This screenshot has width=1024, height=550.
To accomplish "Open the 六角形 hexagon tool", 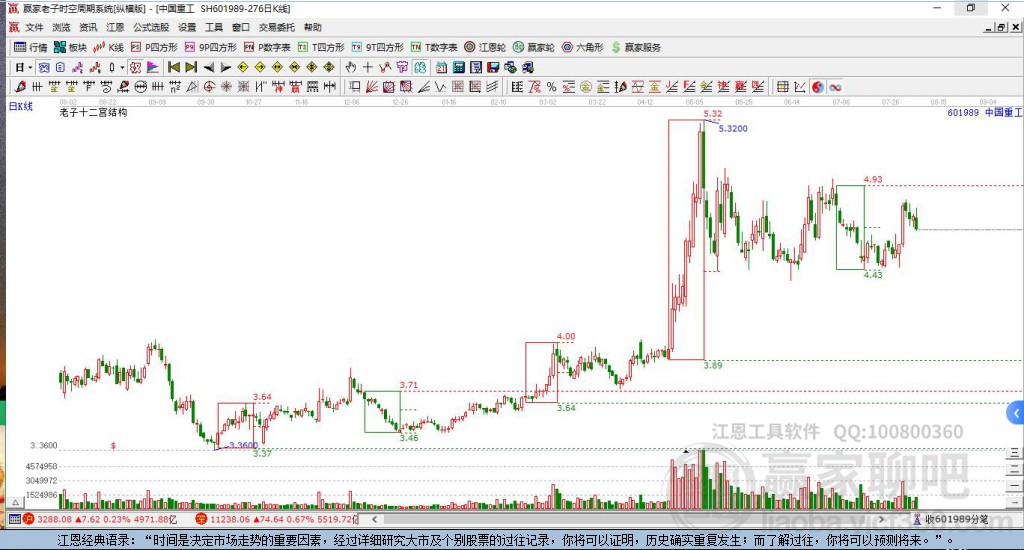I will coord(583,47).
